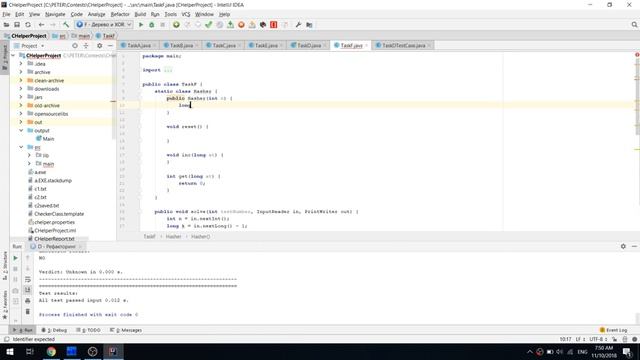
Task: Start debugging with the bug icon
Action: point(151,25)
